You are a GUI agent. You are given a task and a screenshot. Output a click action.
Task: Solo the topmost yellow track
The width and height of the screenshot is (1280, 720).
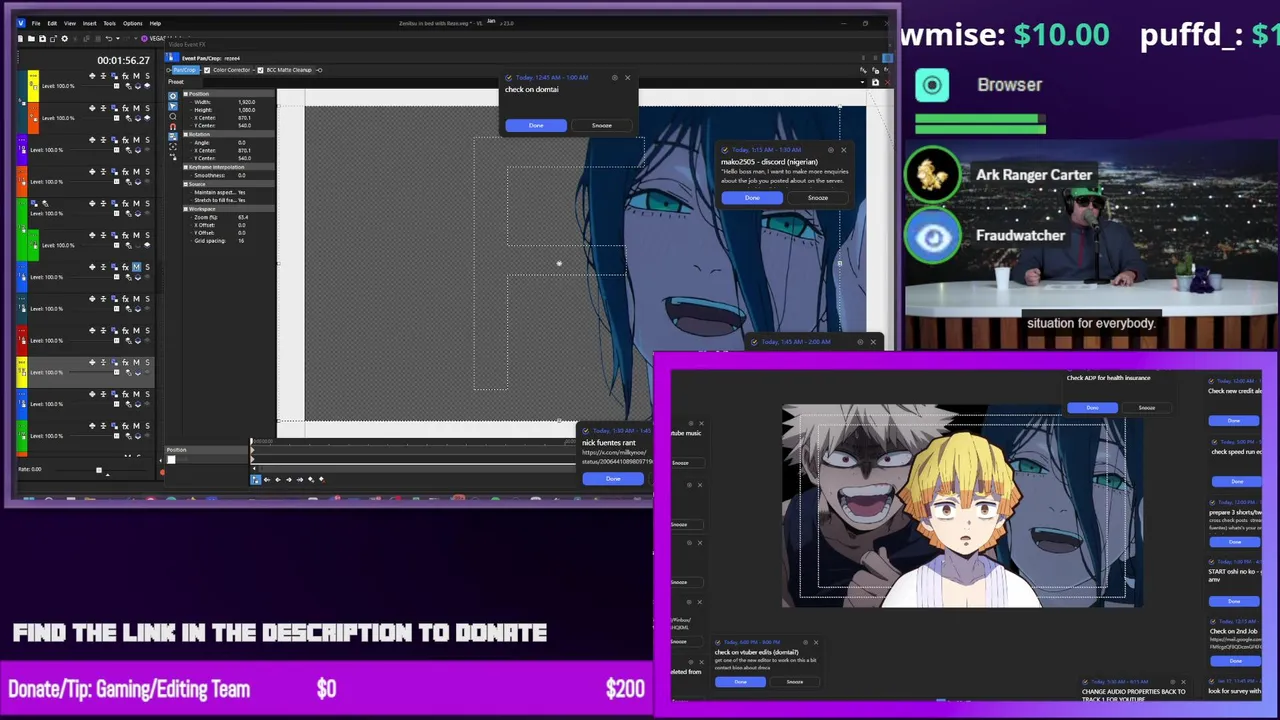pos(148,76)
